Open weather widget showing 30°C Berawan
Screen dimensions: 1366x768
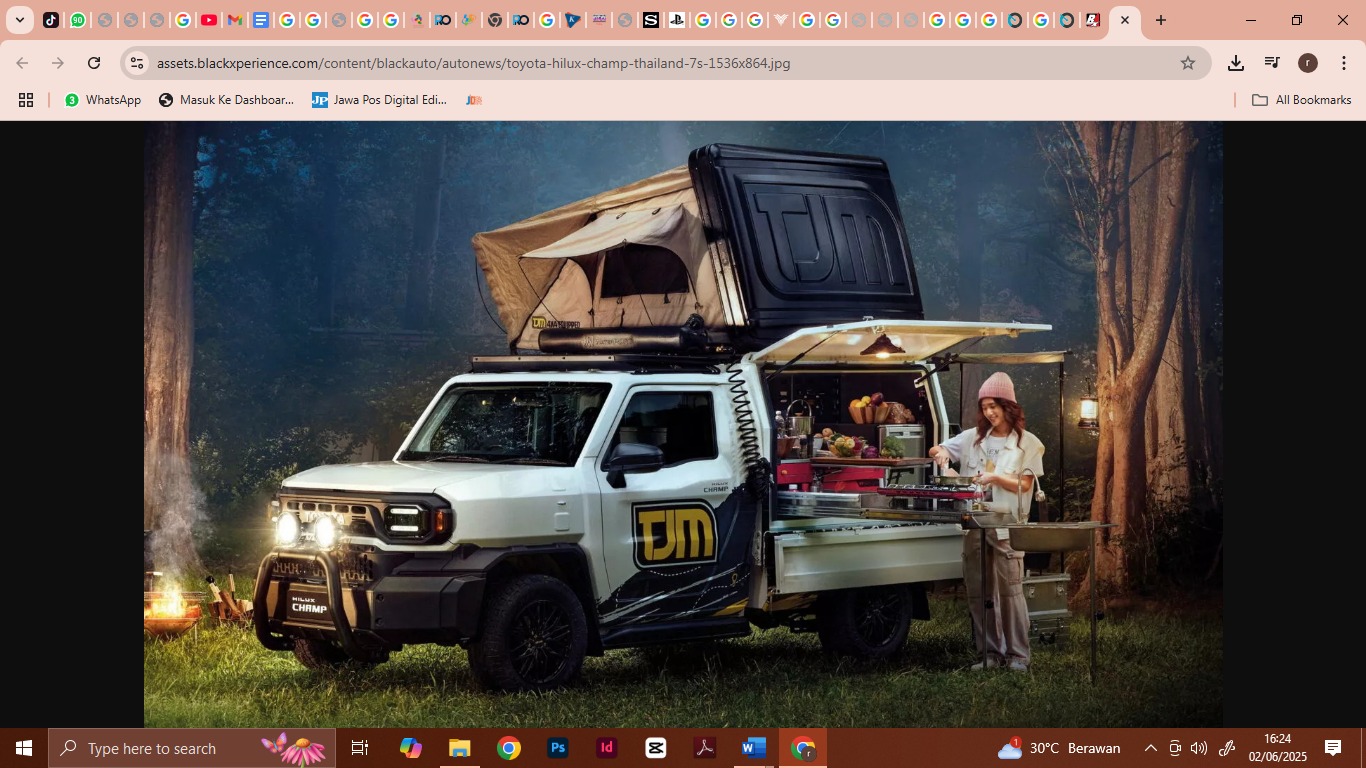1059,748
